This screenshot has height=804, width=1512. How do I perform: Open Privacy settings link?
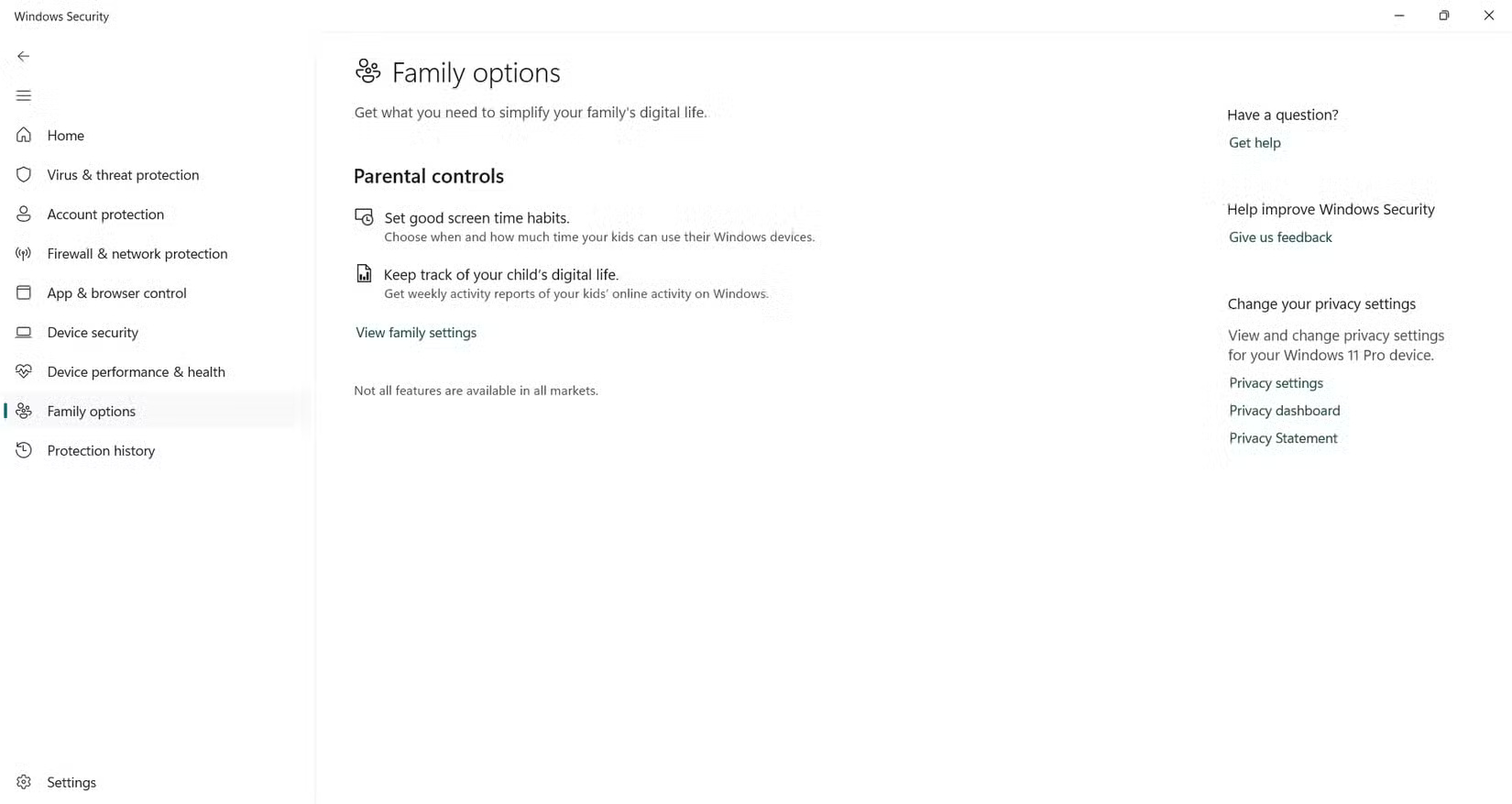pyautogui.click(x=1276, y=382)
